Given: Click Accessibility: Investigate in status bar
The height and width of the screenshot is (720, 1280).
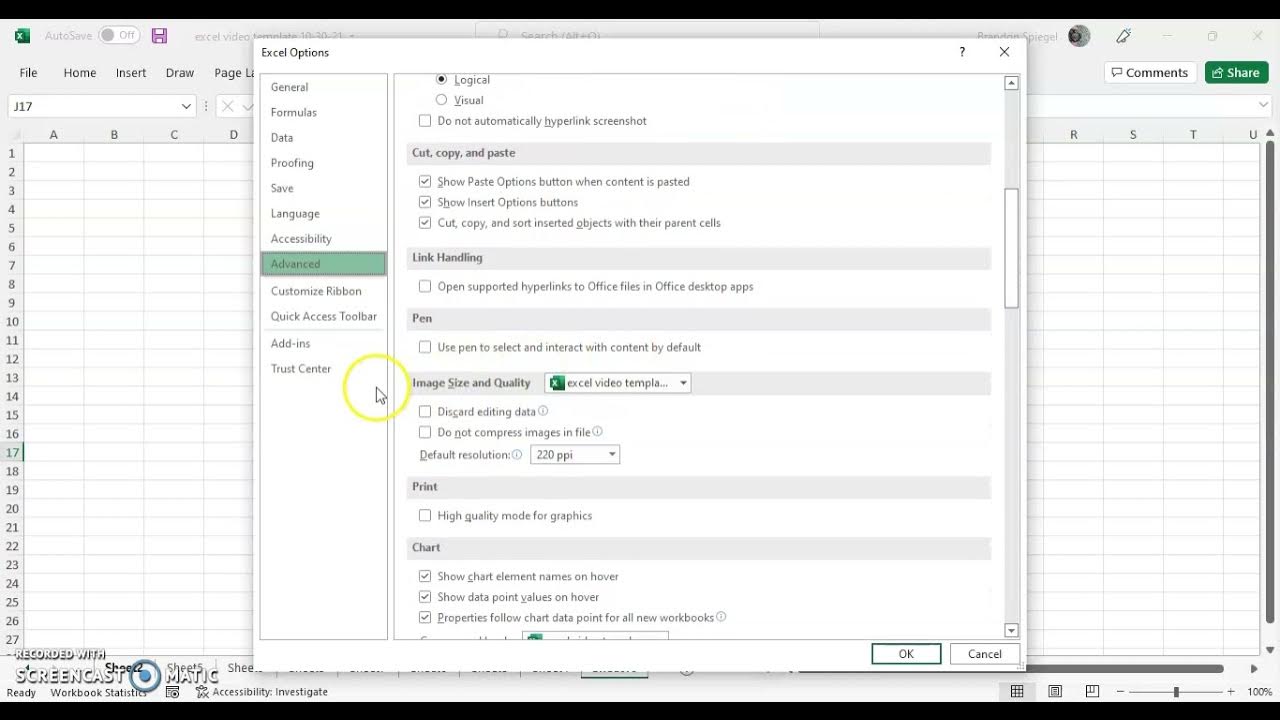Looking at the screenshot, I should coord(262,692).
